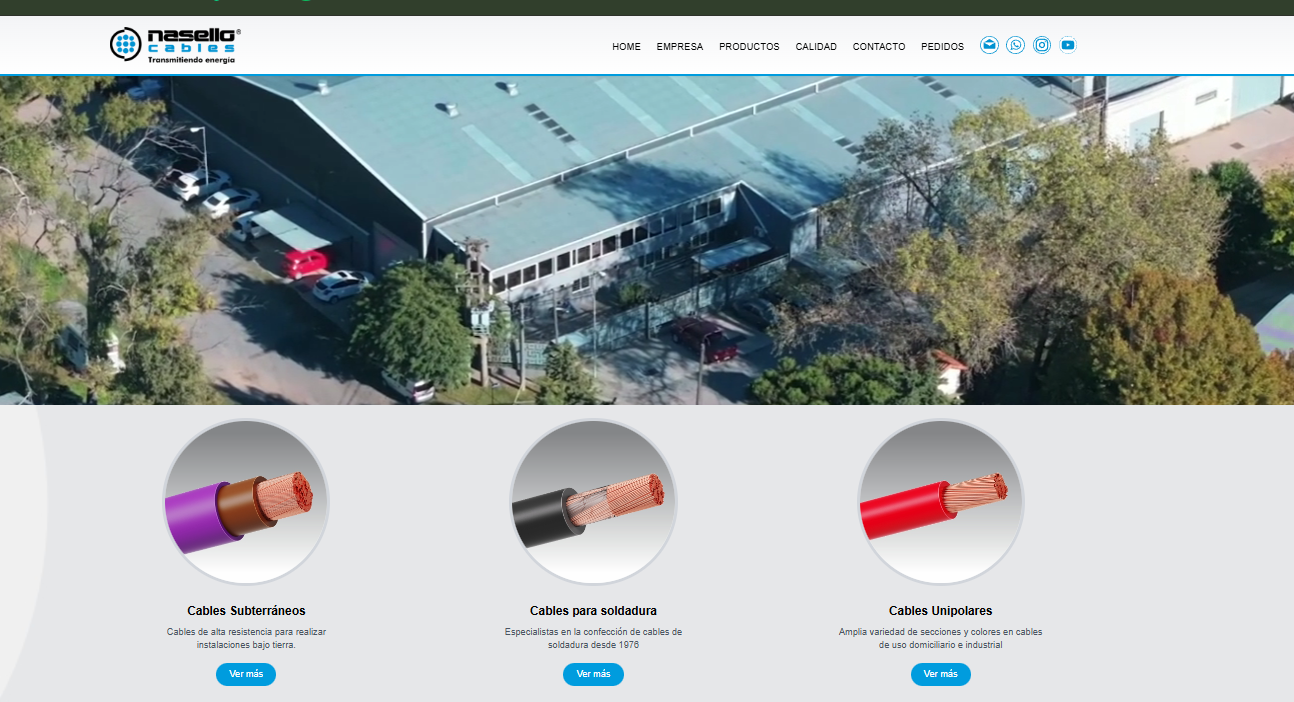Click Ver más under Cables para soldadura
Viewport: 1294px width, 702px height.
[x=593, y=674]
